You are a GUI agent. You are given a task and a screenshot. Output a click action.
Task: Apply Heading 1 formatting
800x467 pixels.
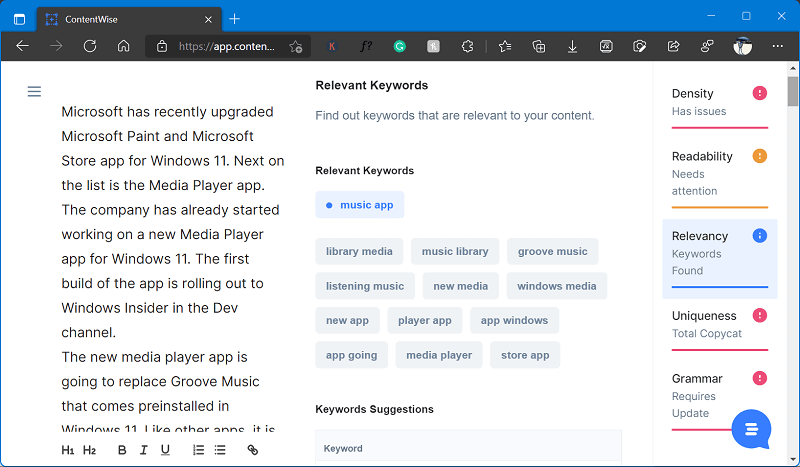click(68, 450)
